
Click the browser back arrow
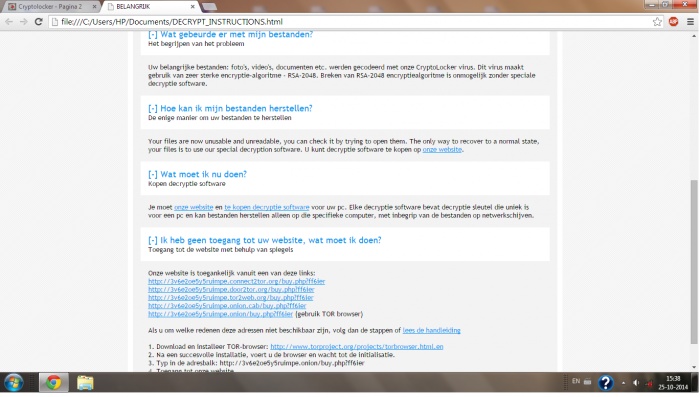pyautogui.click(x=9, y=21)
